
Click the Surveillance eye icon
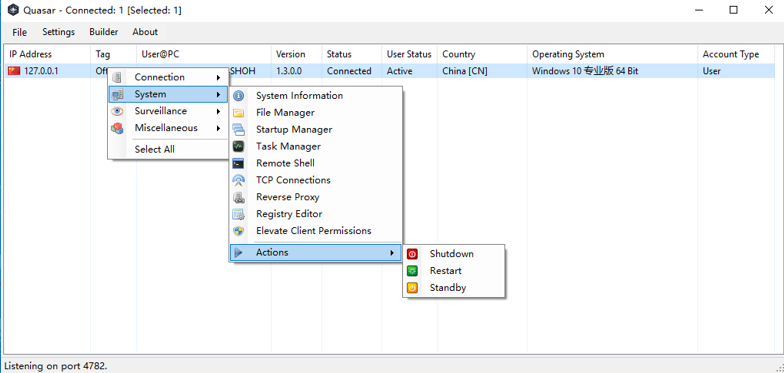tap(117, 111)
